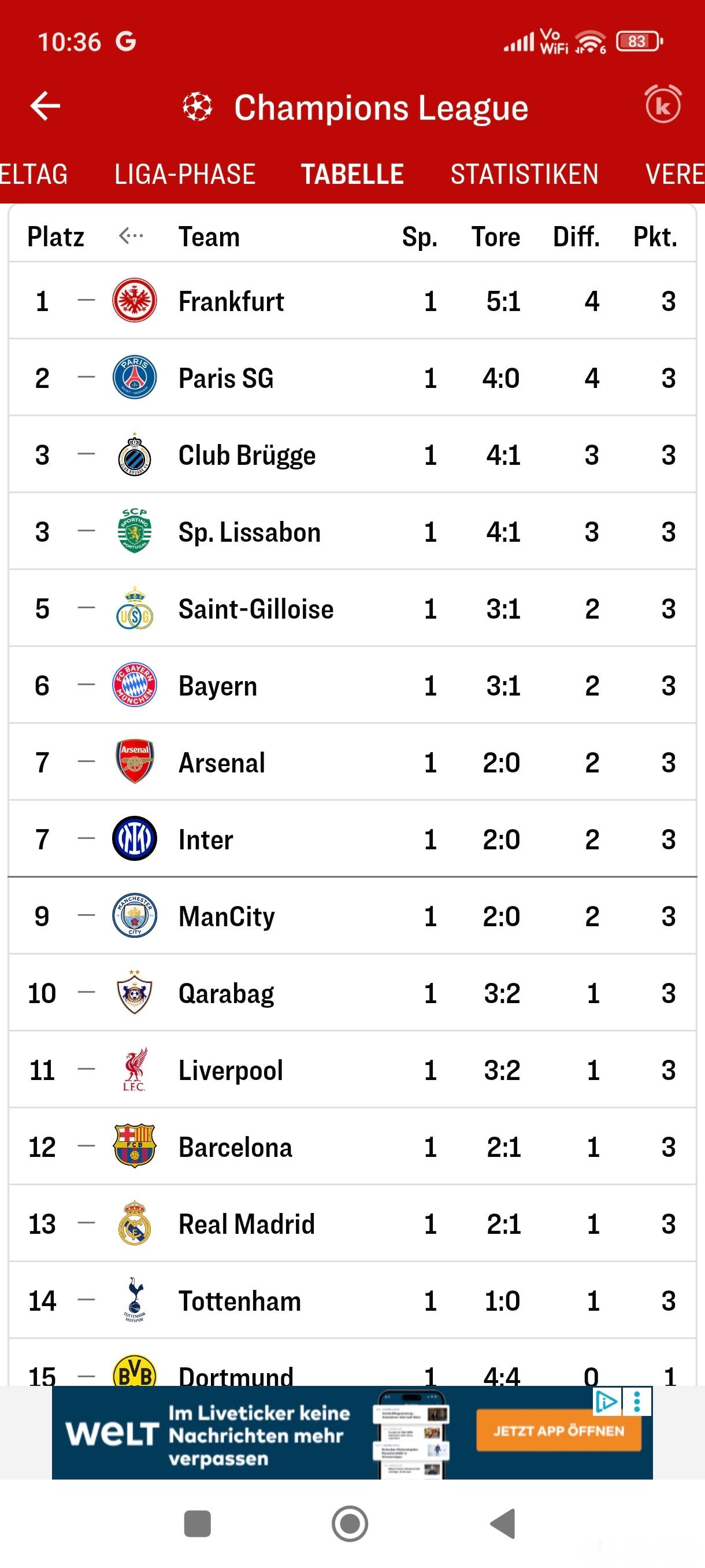Tap the JETZT APP ÖFFNEN button
Viewport: 705px width, 1568px height.
[558, 1431]
